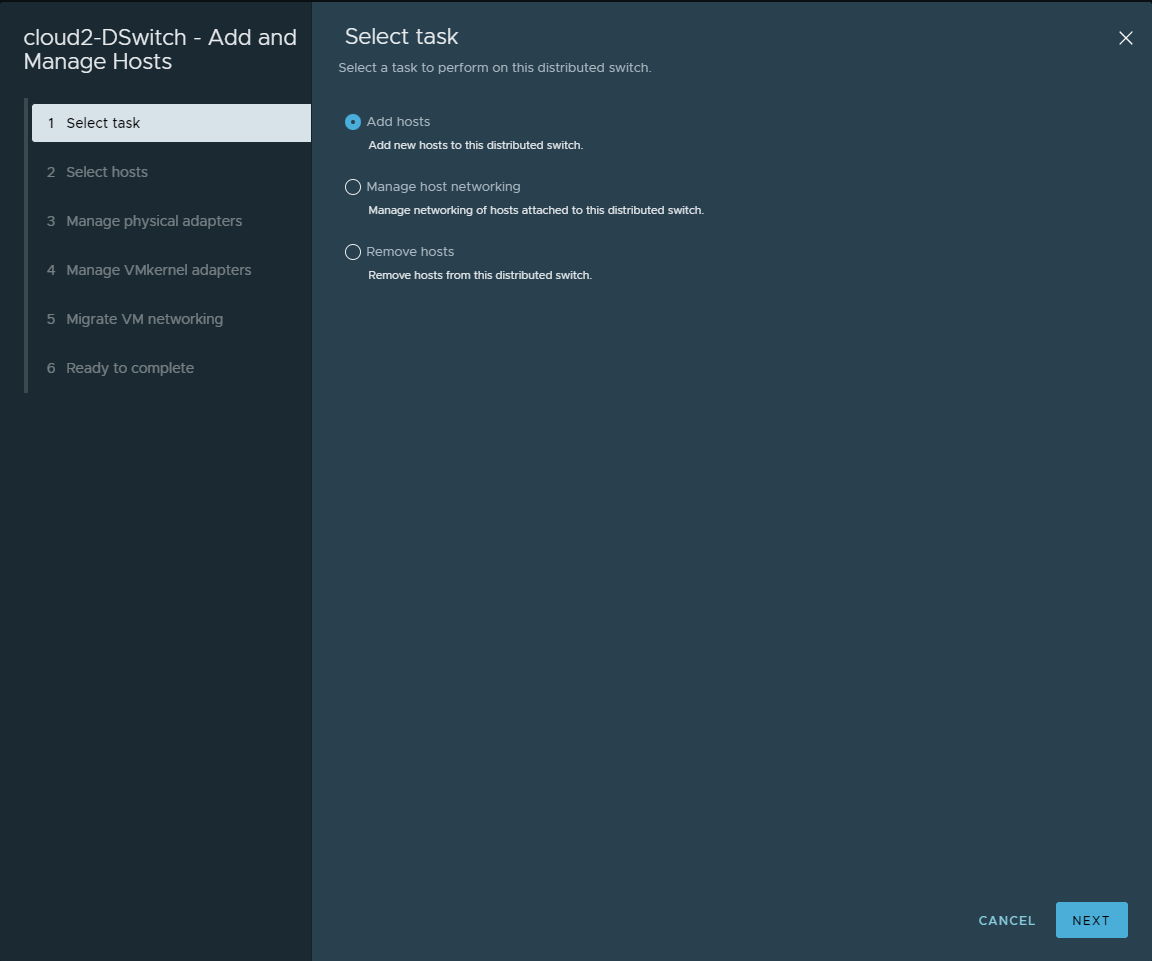
Task: Click the 'Remove hosts' option label
Action: click(410, 252)
